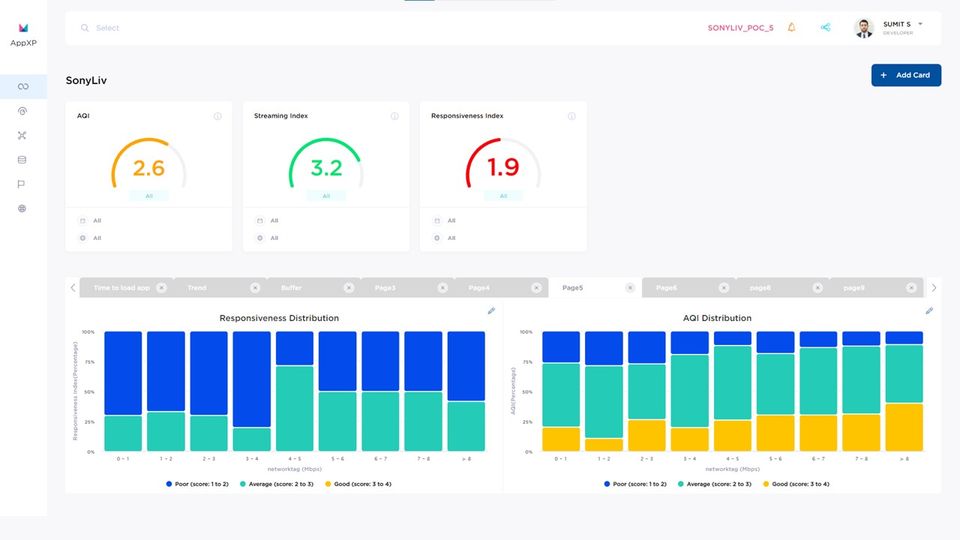Close the Page6 tab
Image resolution: width=960 pixels, height=540 pixels.
coord(723,288)
